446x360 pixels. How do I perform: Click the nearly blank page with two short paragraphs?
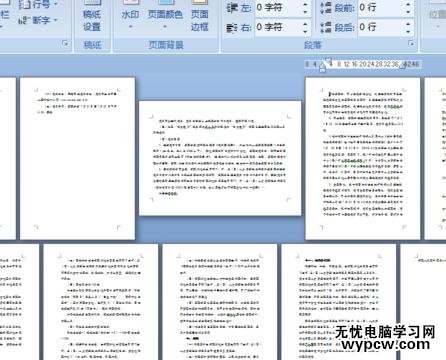(x=78, y=158)
